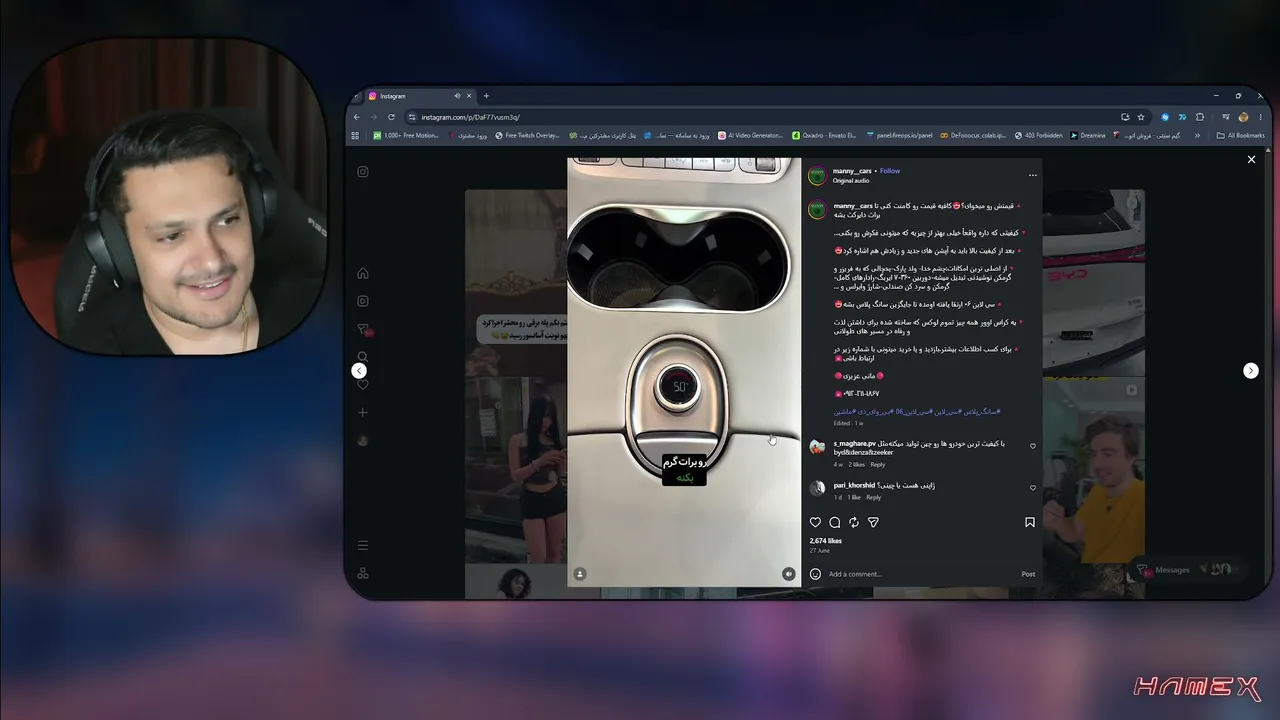Open the three-dot more options menu
This screenshot has height=720, width=1280.
[1033, 175]
